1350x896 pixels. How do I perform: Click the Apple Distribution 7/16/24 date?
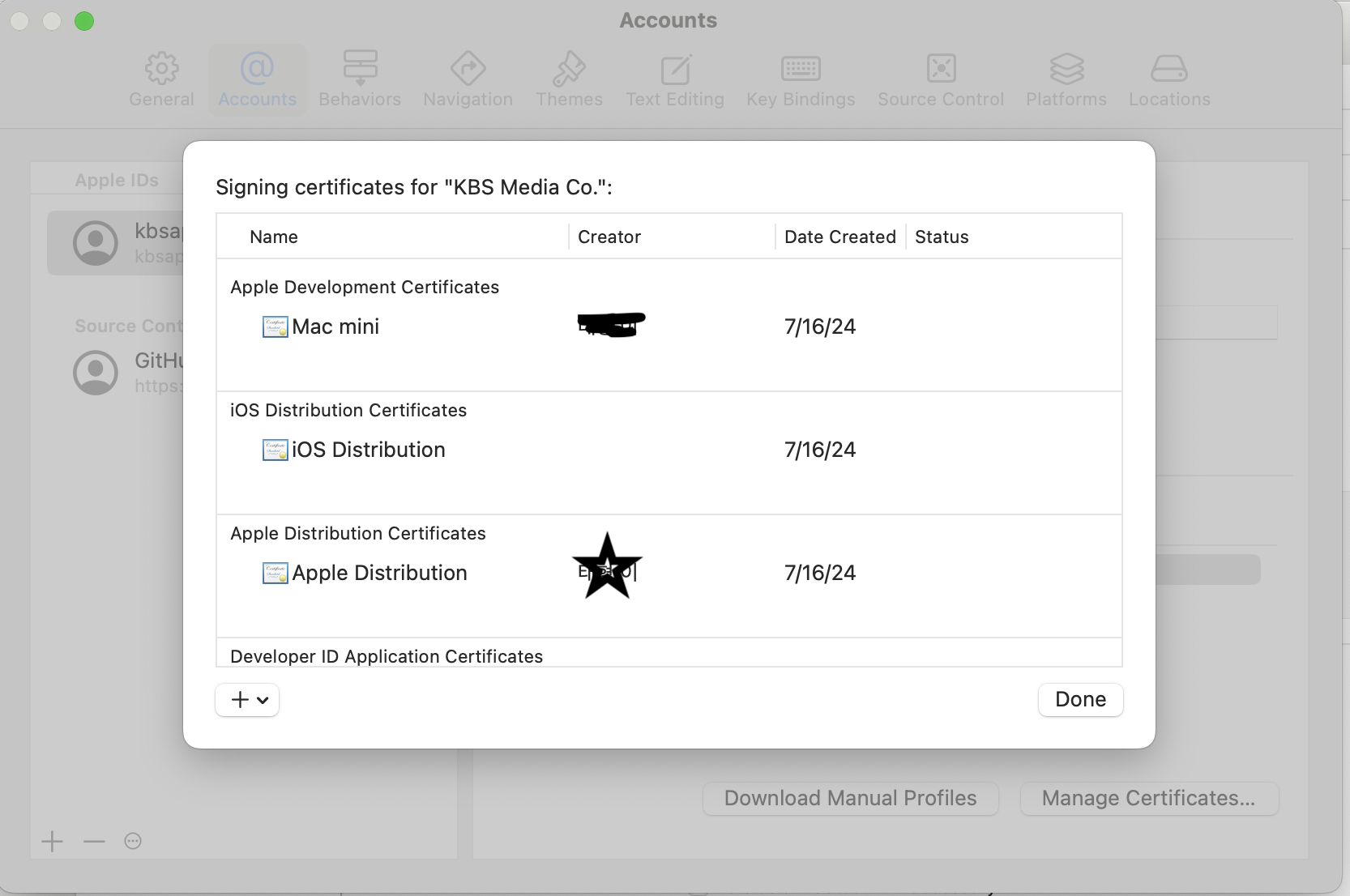tap(820, 574)
